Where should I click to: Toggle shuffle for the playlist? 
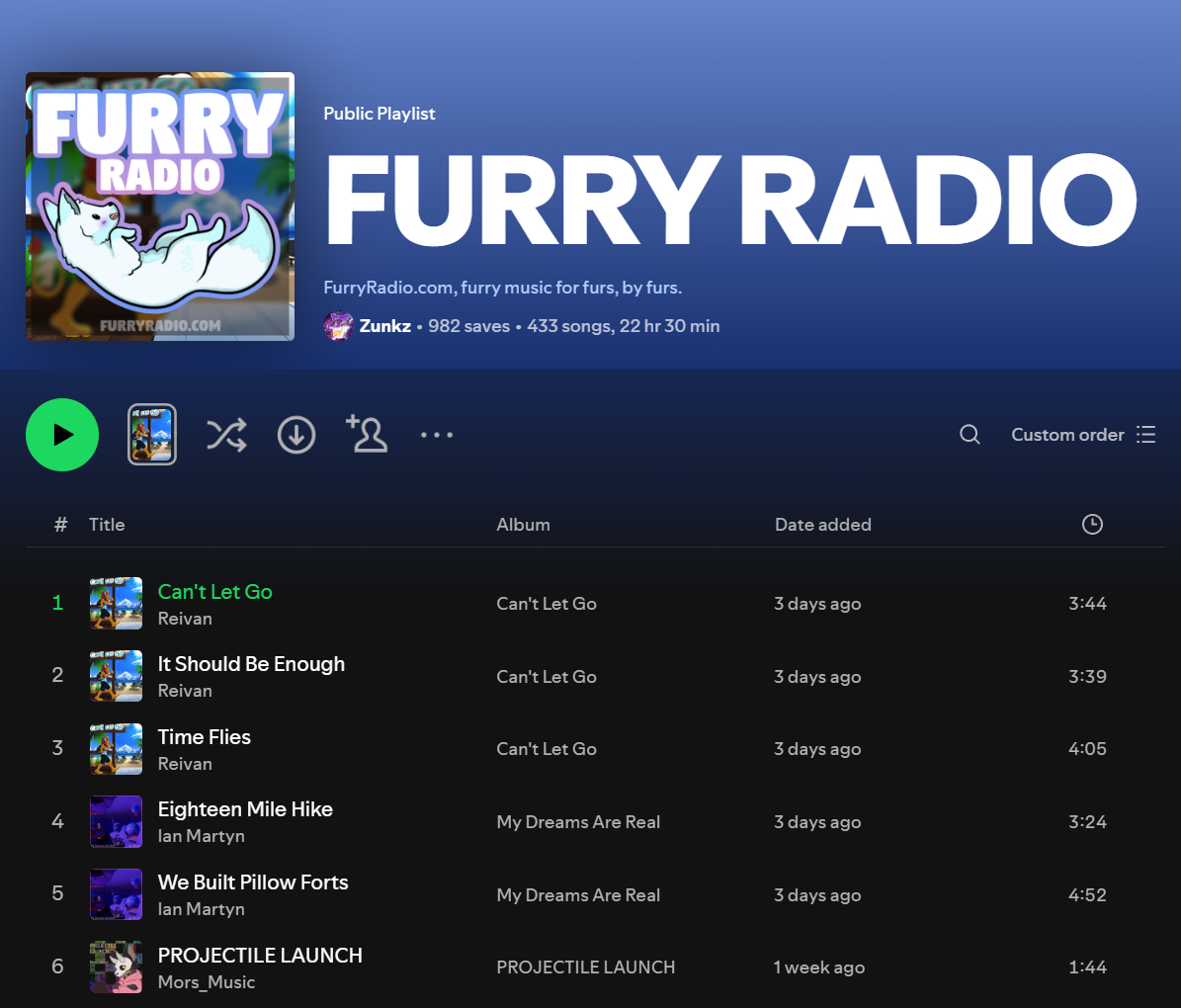click(226, 435)
